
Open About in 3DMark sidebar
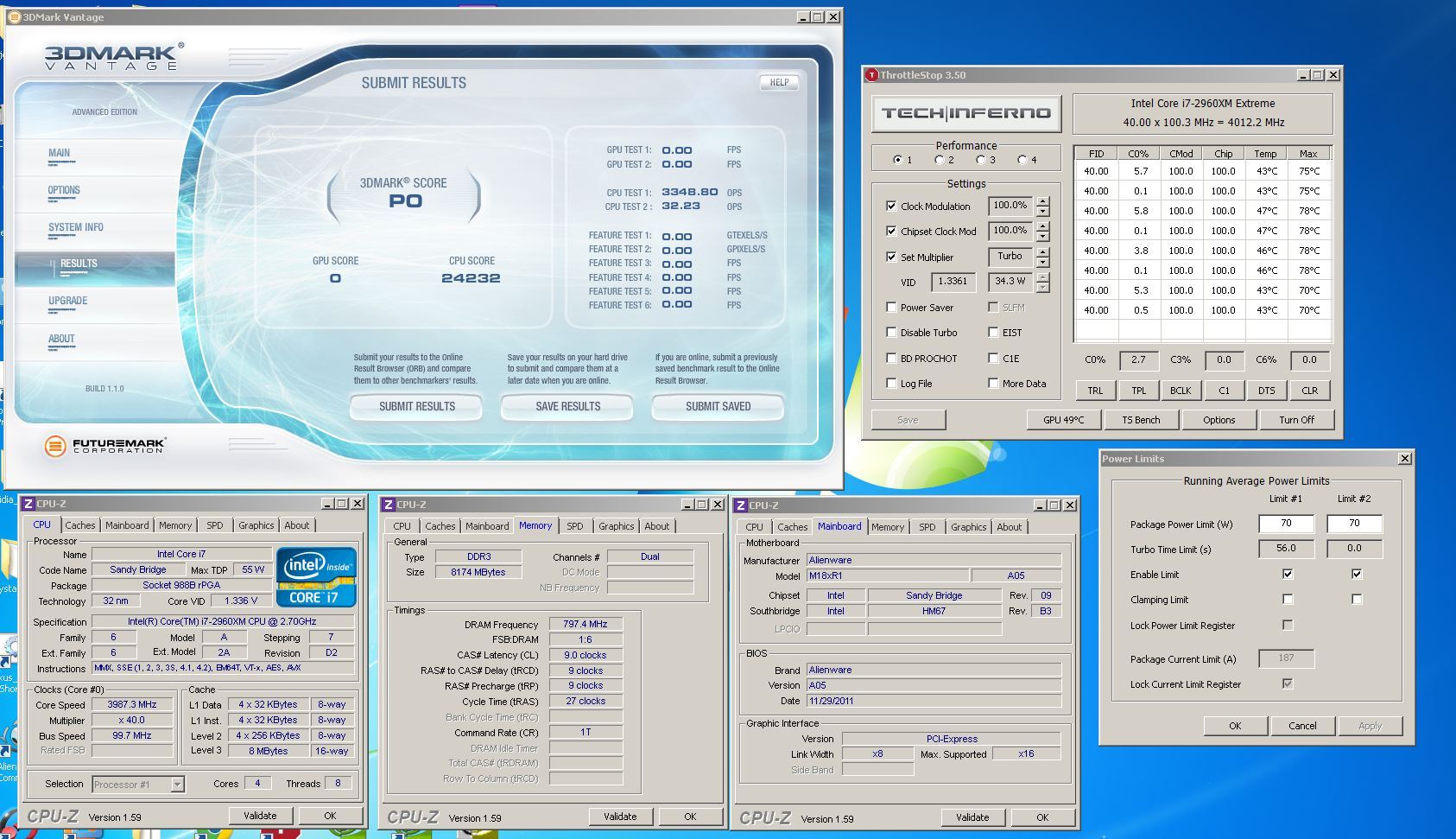[61, 339]
